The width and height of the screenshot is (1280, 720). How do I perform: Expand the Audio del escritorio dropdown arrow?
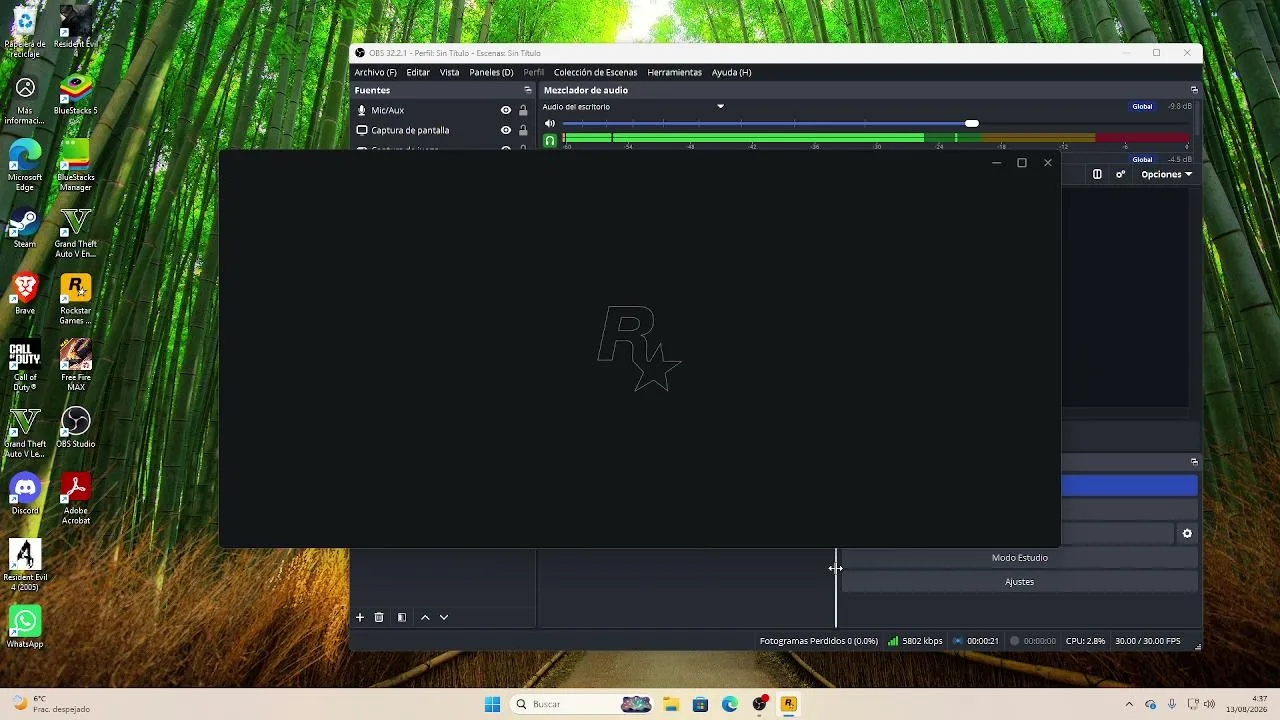[x=720, y=107]
